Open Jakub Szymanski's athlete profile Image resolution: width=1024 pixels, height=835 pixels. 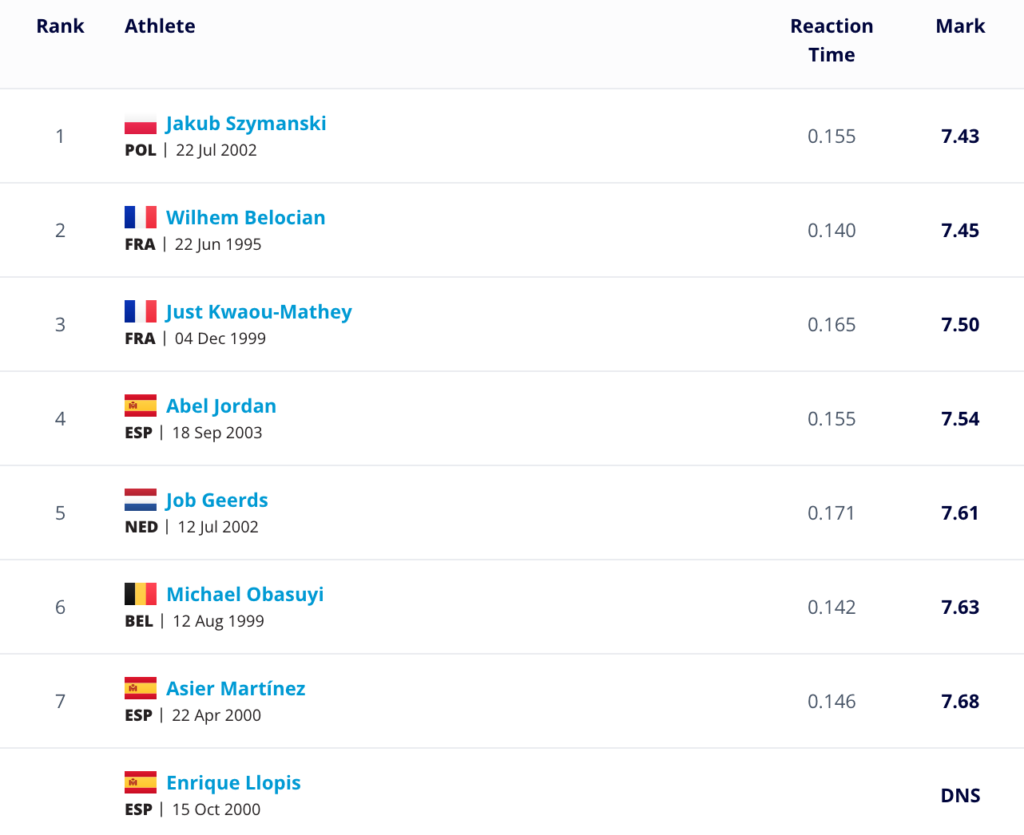[246, 124]
